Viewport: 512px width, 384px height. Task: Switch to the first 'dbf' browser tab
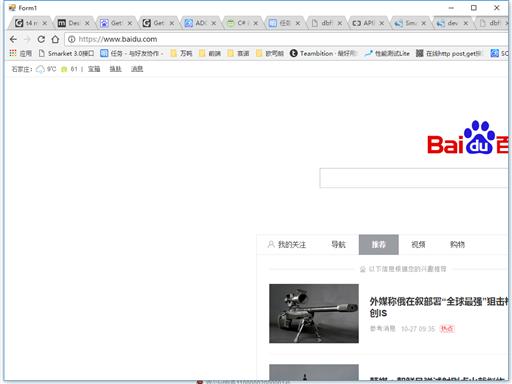pyautogui.click(x=322, y=23)
